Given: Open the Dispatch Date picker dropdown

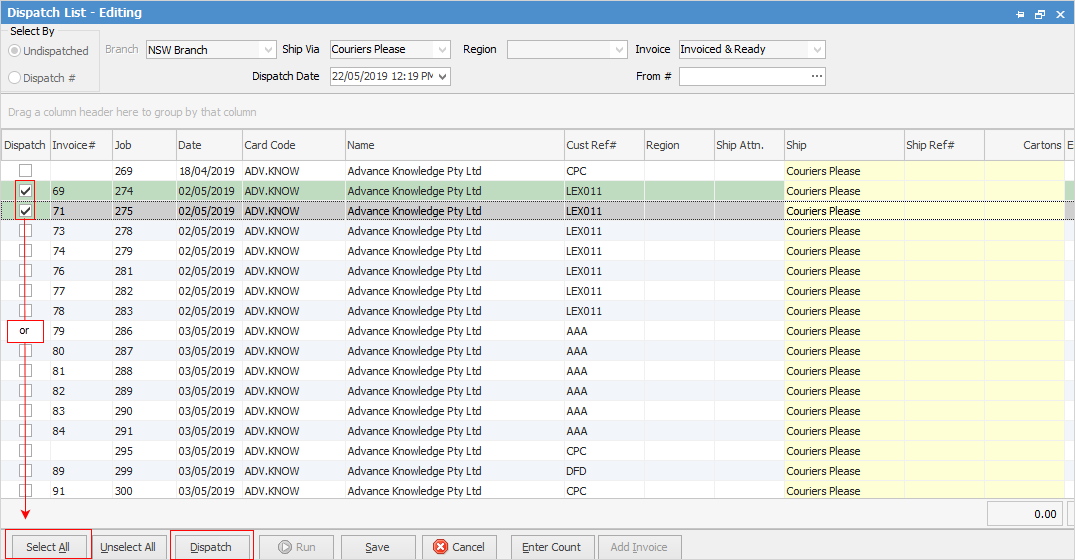Looking at the screenshot, I should pyautogui.click(x=443, y=76).
